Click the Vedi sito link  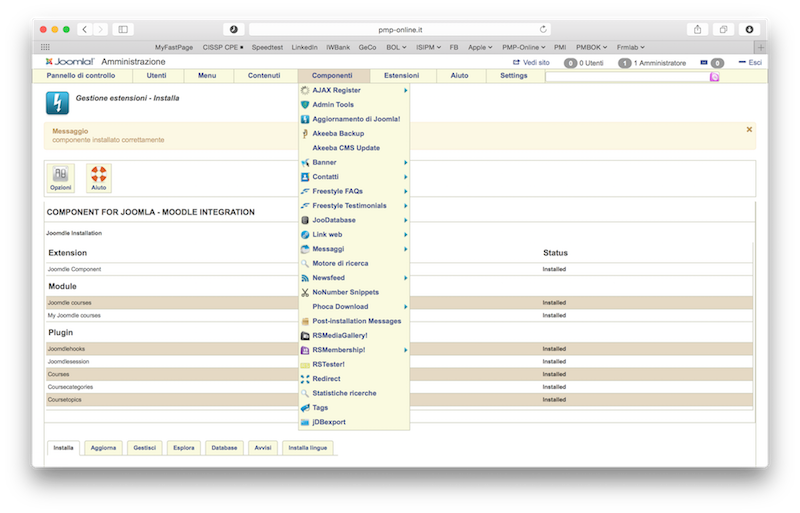click(530, 62)
